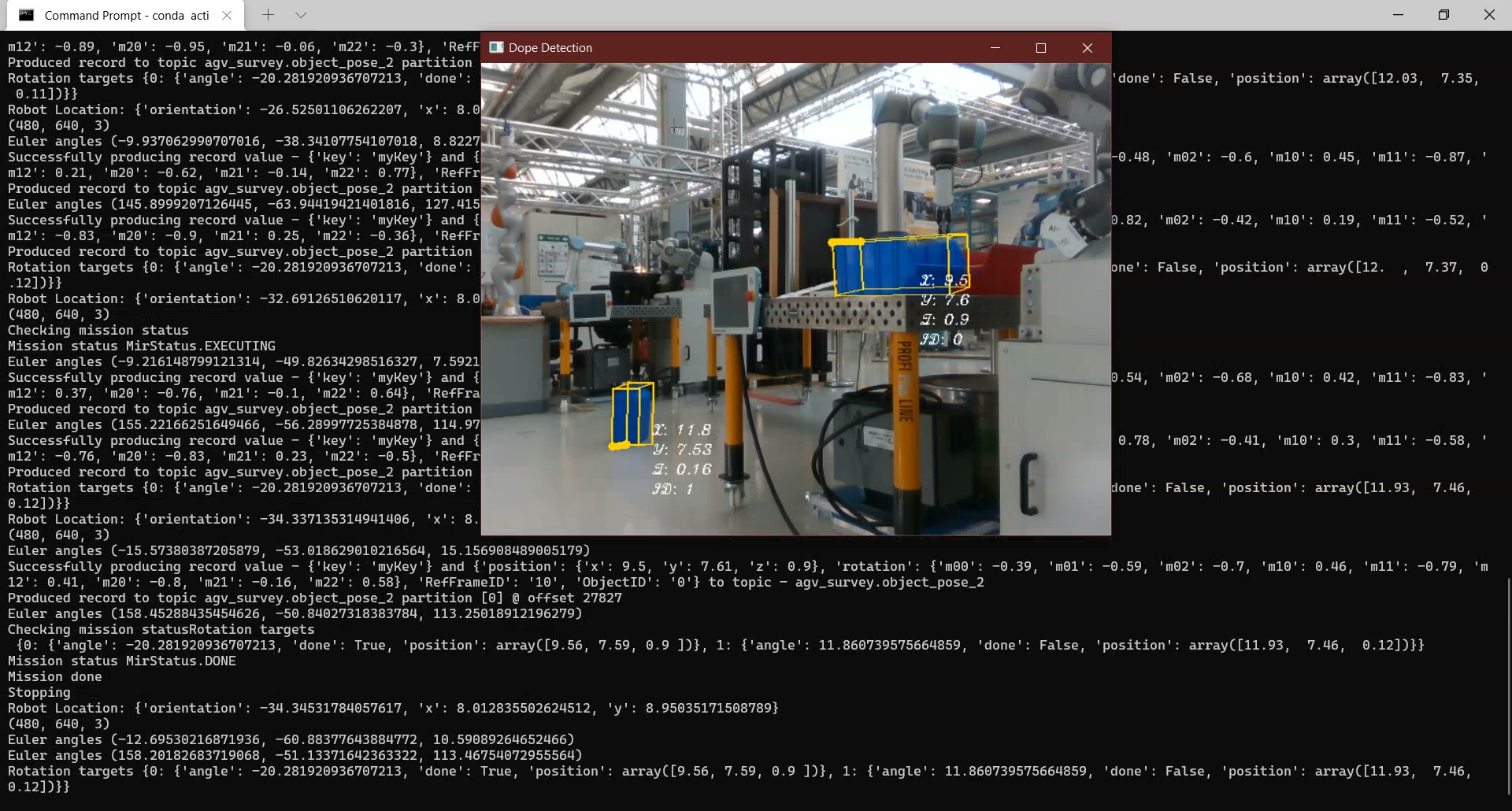Click 'Euler angles (-9.937062990707016' line
1512x811 pixels.
coord(244,141)
